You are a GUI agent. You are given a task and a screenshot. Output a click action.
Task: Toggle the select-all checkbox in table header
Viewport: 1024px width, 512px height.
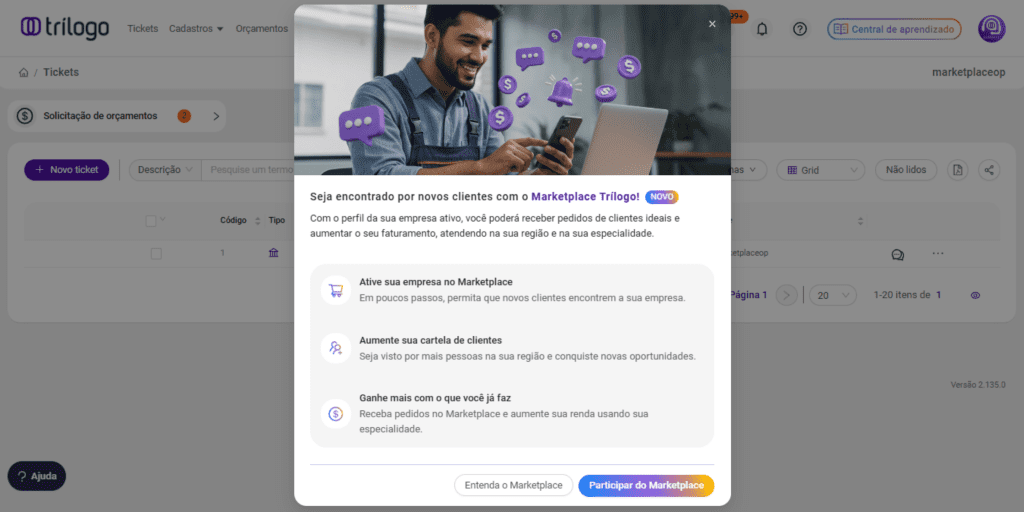click(151, 221)
